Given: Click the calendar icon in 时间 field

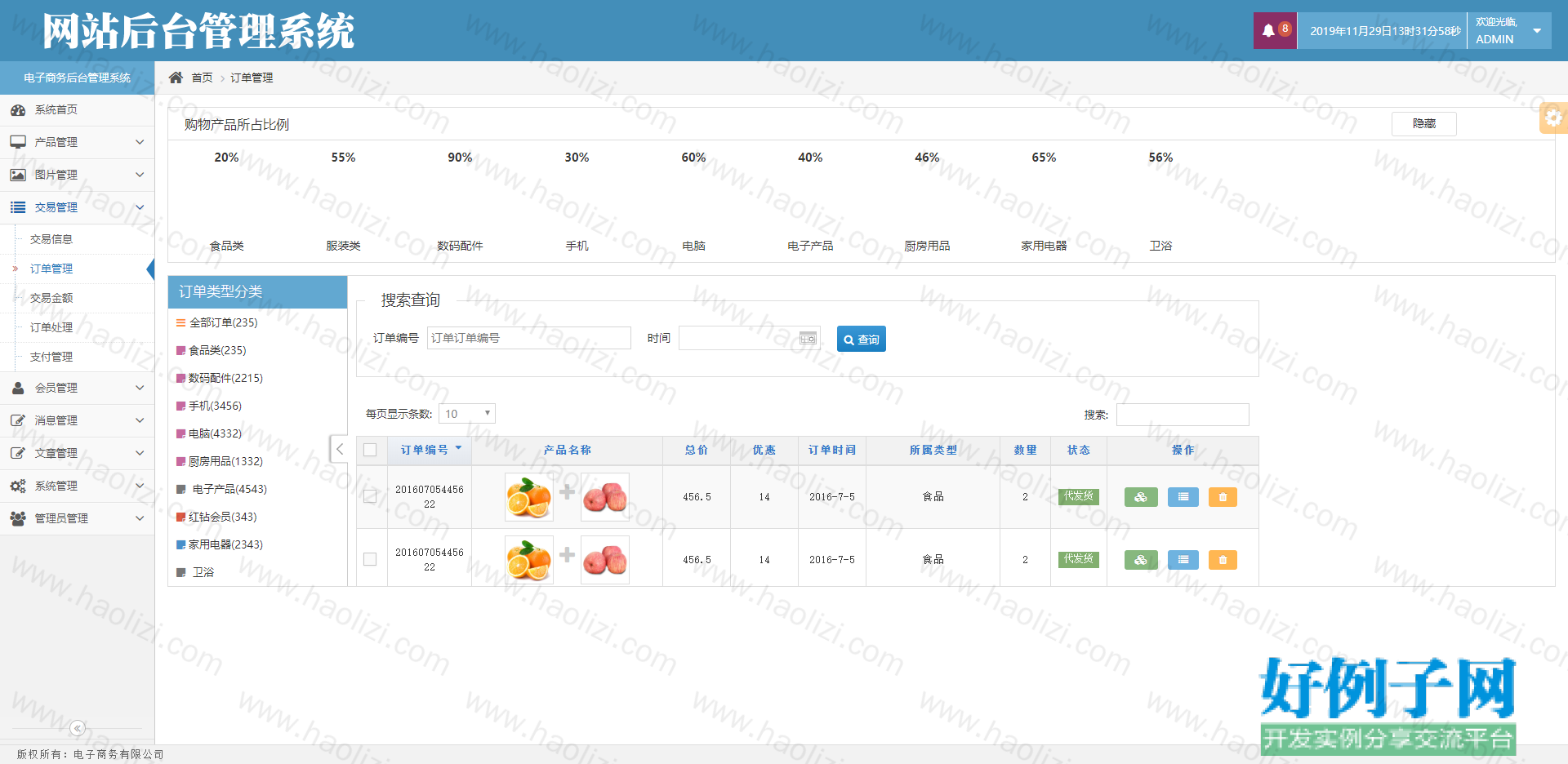Looking at the screenshot, I should point(808,338).
